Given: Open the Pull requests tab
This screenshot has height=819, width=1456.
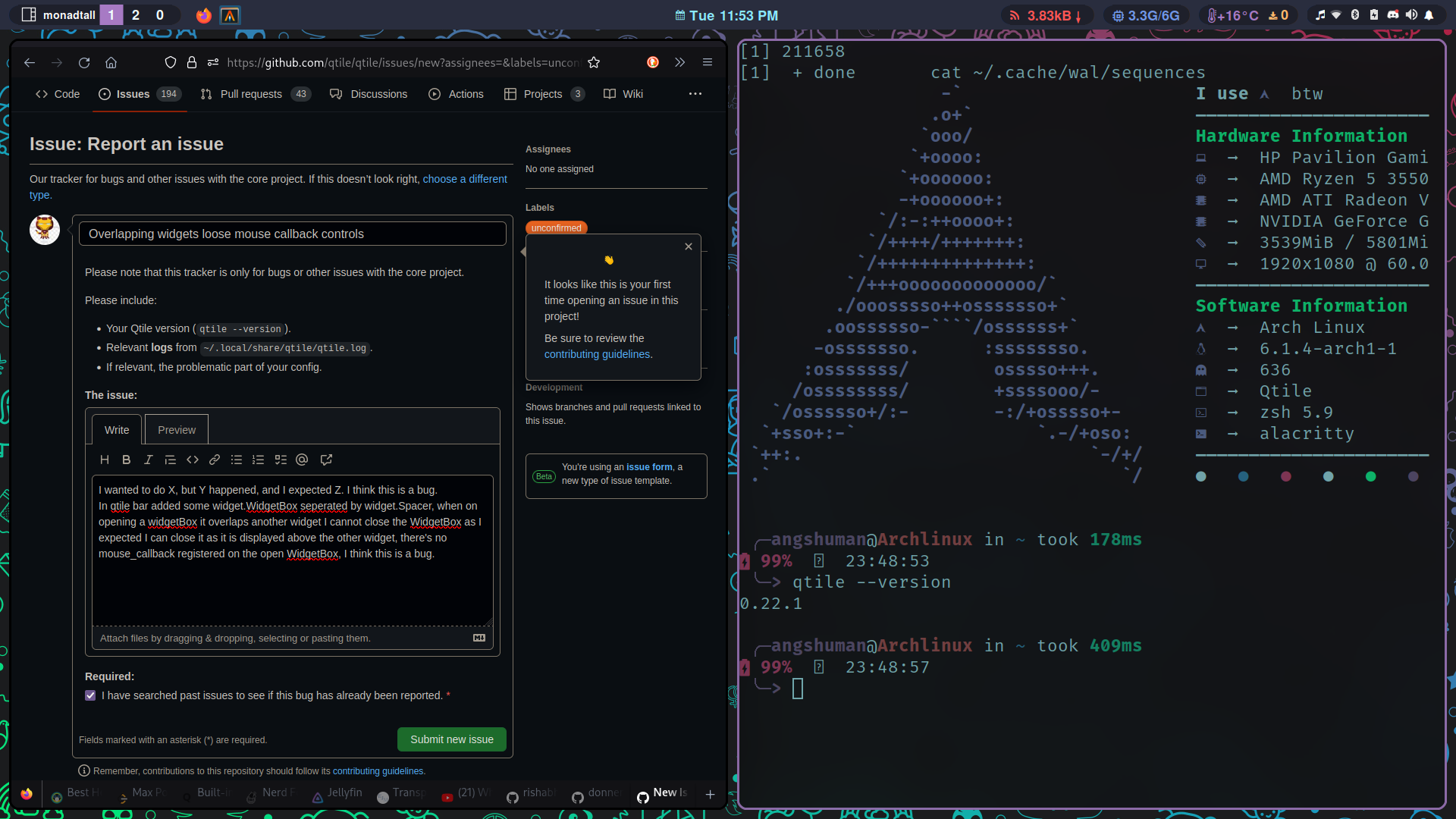Looking at the screenshot, I should point(251,93).
